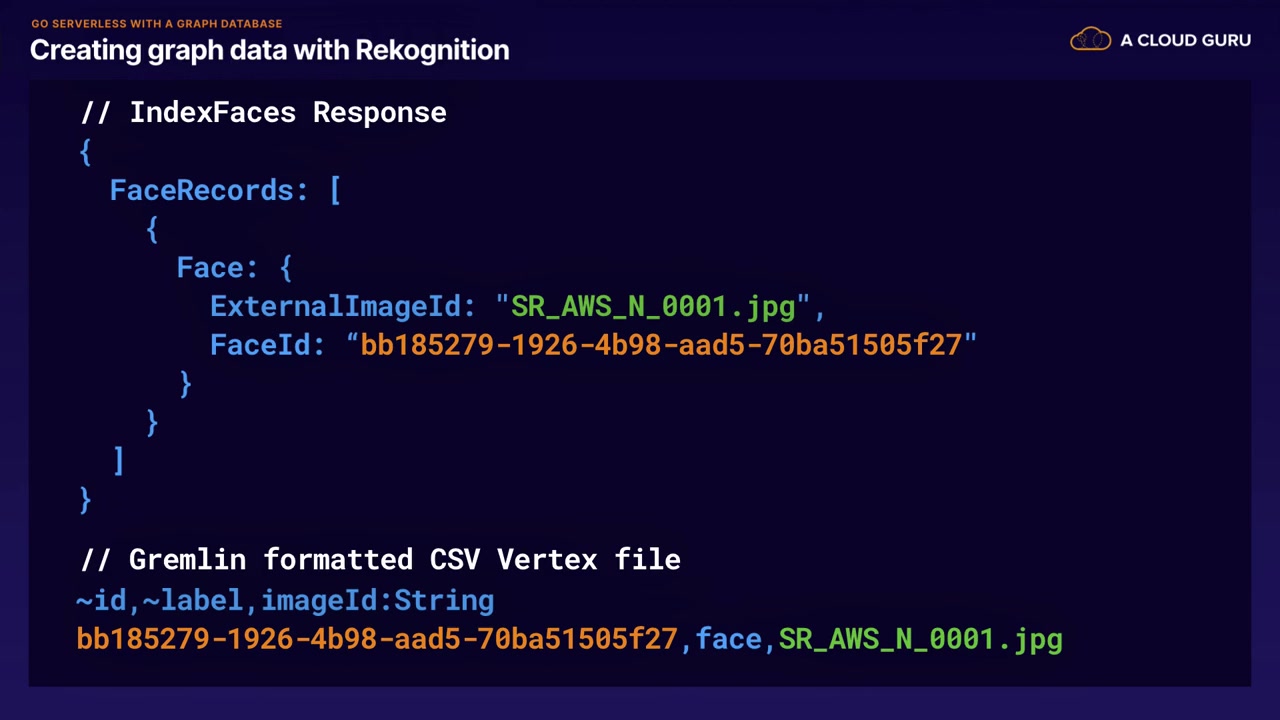Click the 'Face:' key in the JSON
Viewport: 1280px width, 720px height.
(x=217, y=268)
